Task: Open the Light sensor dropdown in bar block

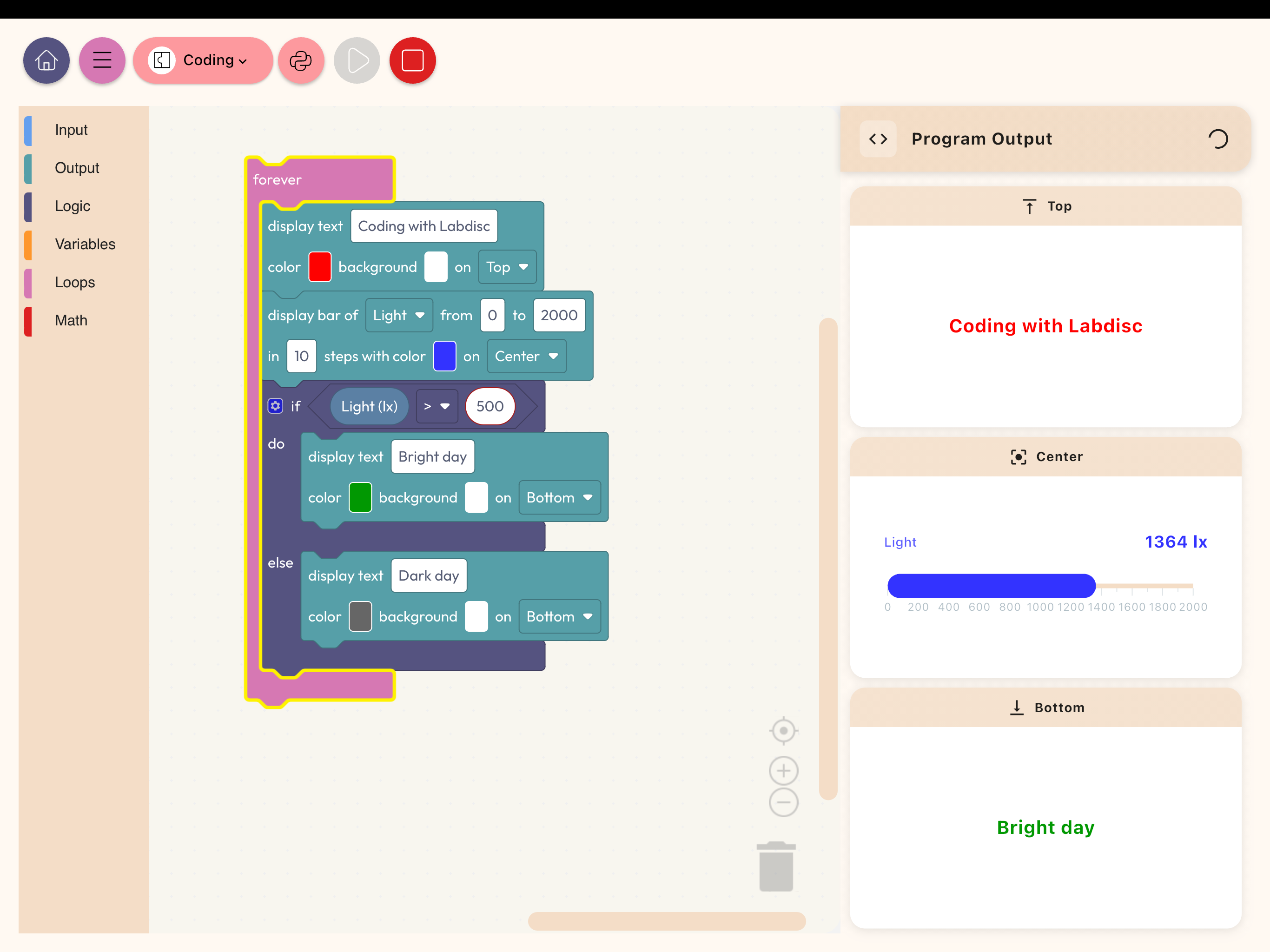Action: point(399,315)
